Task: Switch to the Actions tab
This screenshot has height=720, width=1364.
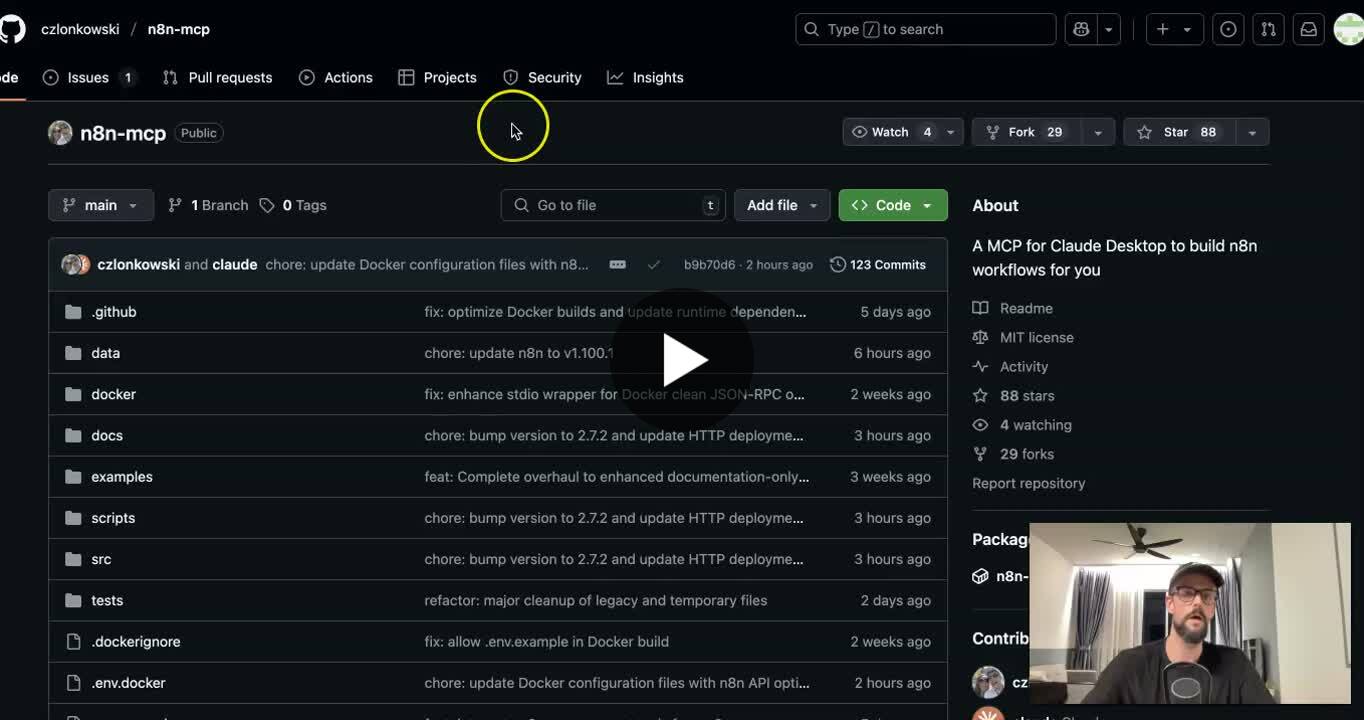Action: coord(336,77)
